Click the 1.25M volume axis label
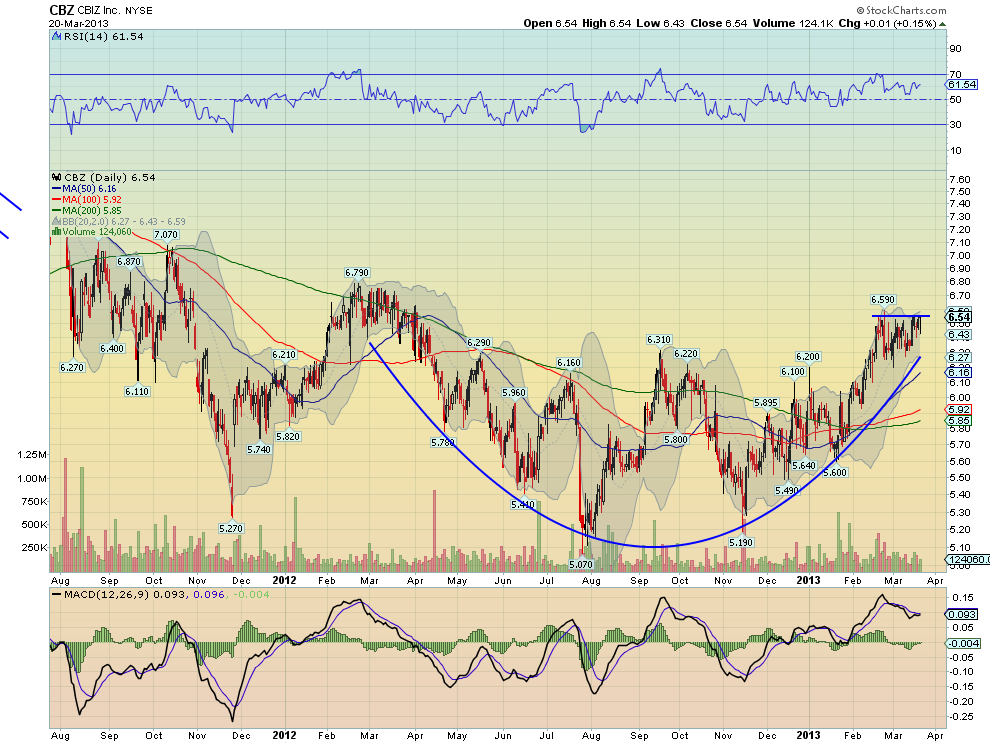The width and height of the screenshot is (990, 744). (x=32, y=455)
